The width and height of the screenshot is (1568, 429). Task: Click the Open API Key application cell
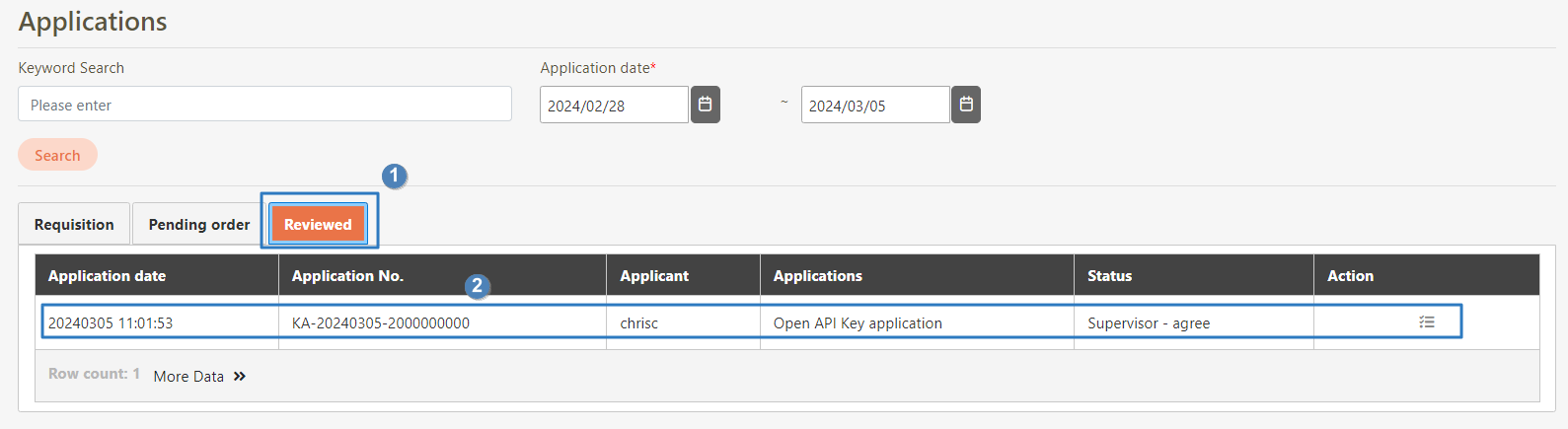[858, 323]
